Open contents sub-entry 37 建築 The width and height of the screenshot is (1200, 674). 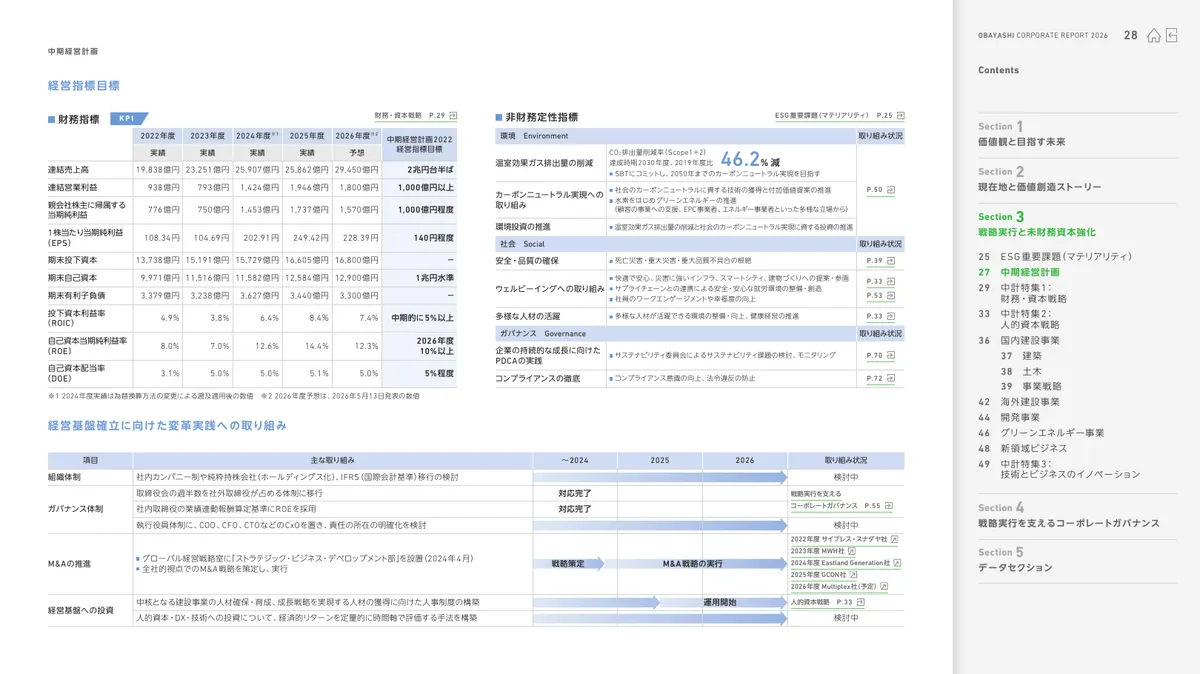pos(1021,356)
